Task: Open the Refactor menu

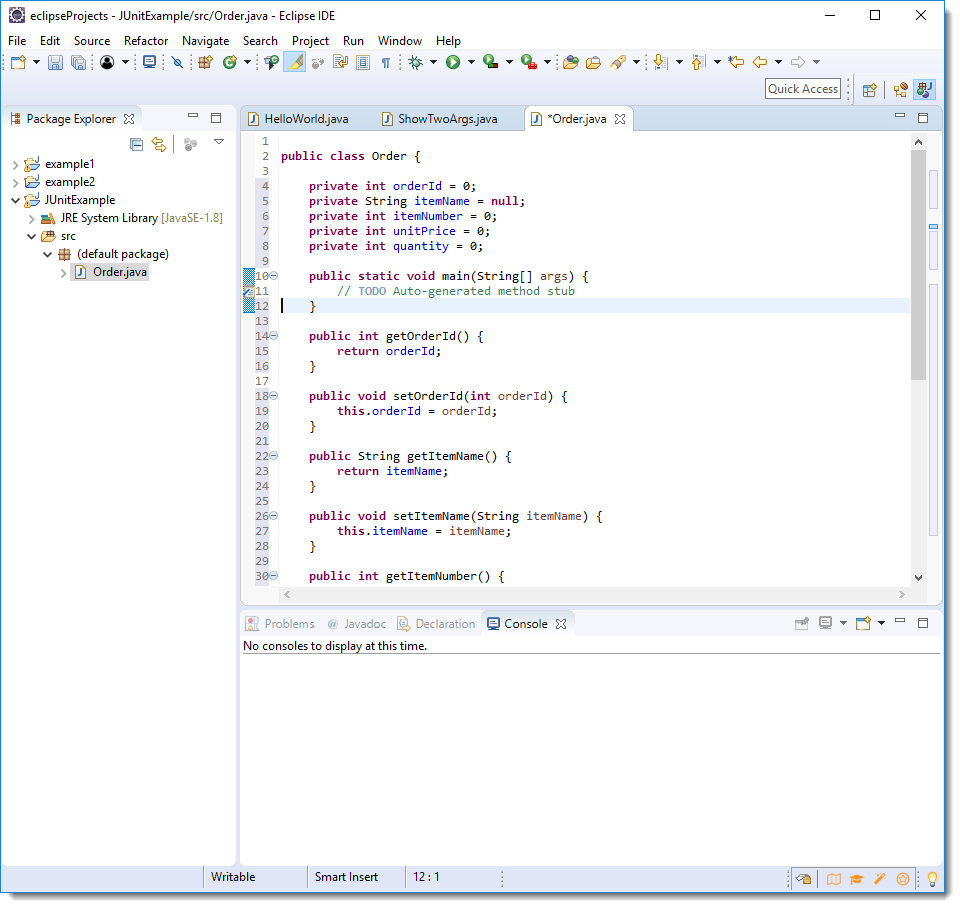Action: click(x=146, y=40)
